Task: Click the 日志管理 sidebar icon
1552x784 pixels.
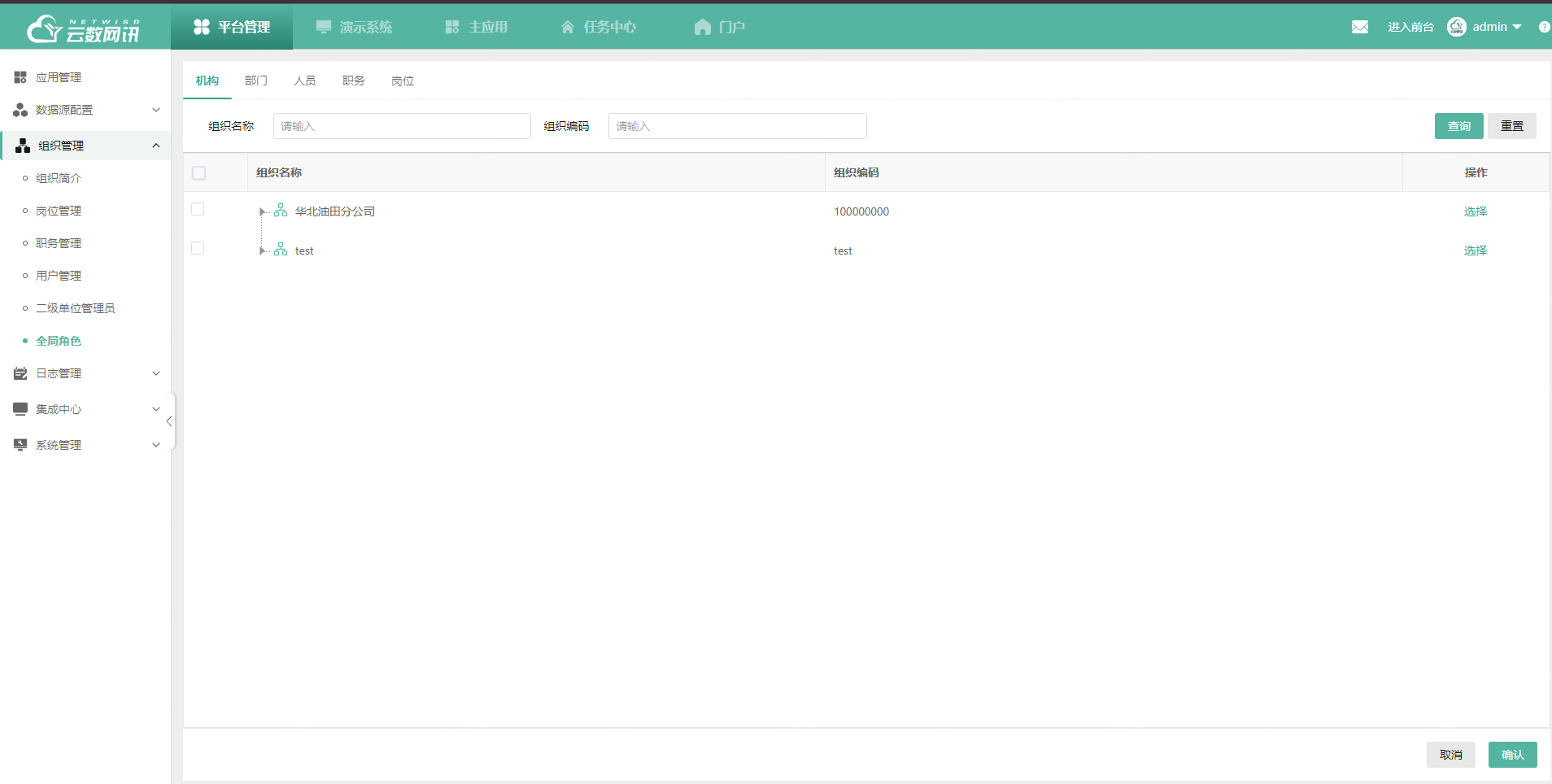Action: click(x=20, y=373)
